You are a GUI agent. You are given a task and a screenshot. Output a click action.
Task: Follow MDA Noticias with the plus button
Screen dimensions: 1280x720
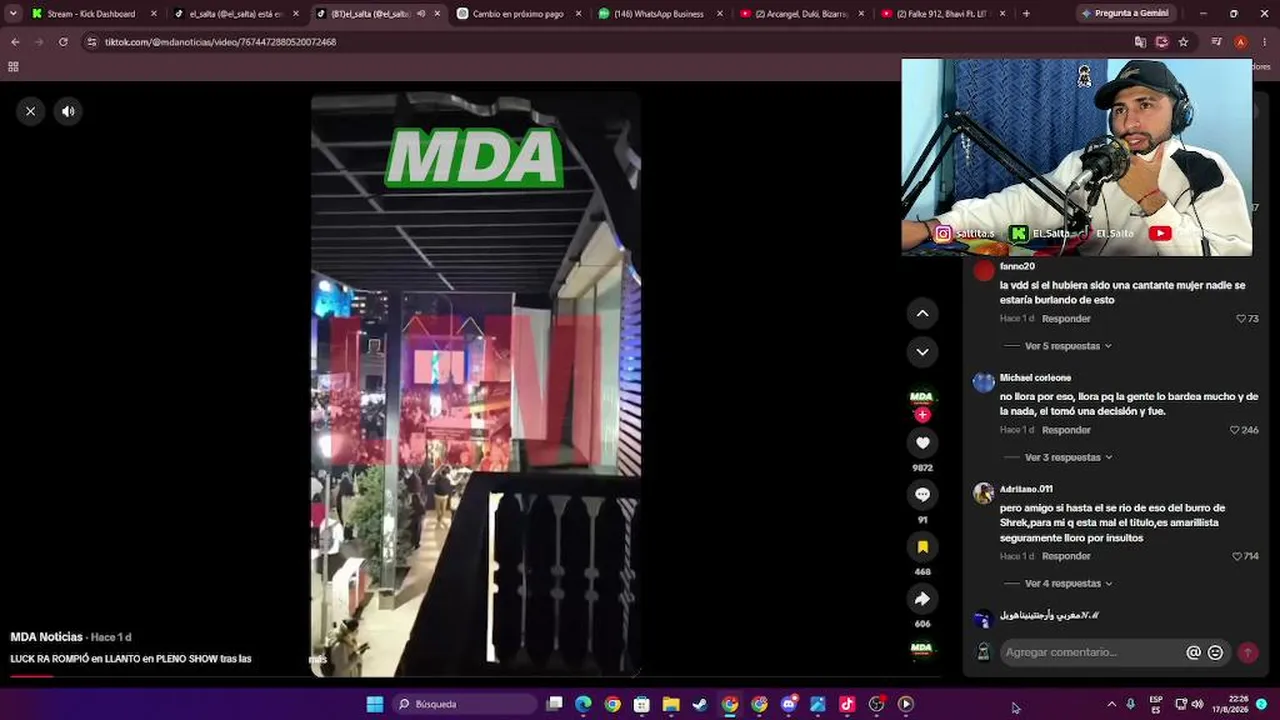[922, 414]
